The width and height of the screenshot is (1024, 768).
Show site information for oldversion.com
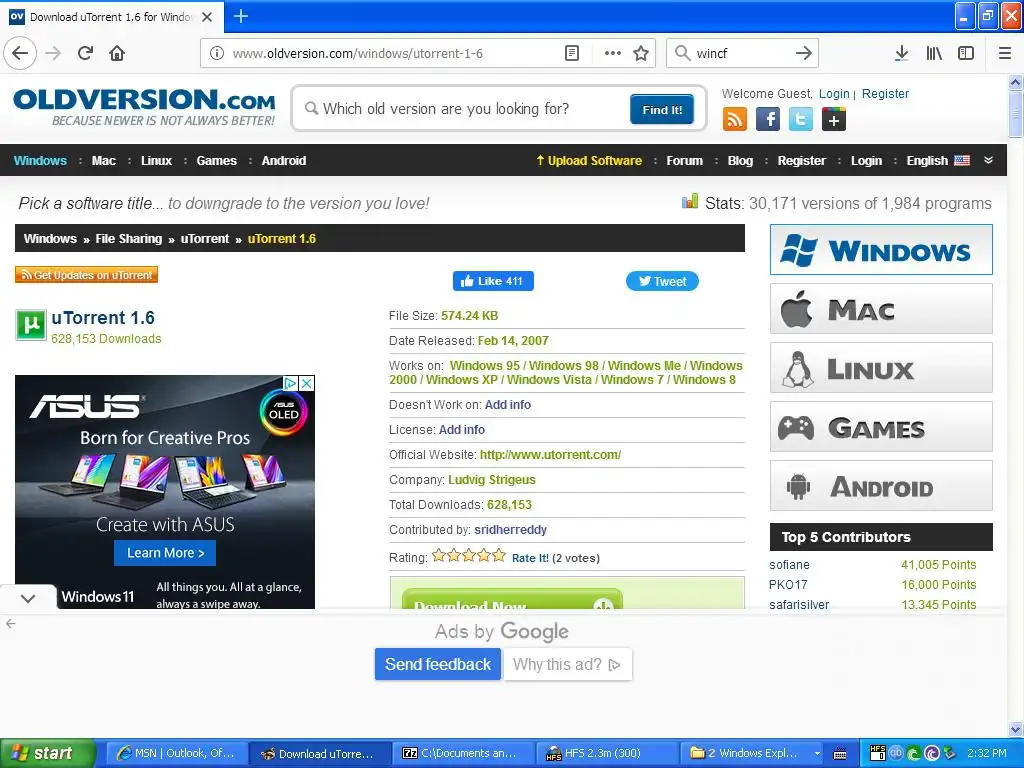(217, 53)
